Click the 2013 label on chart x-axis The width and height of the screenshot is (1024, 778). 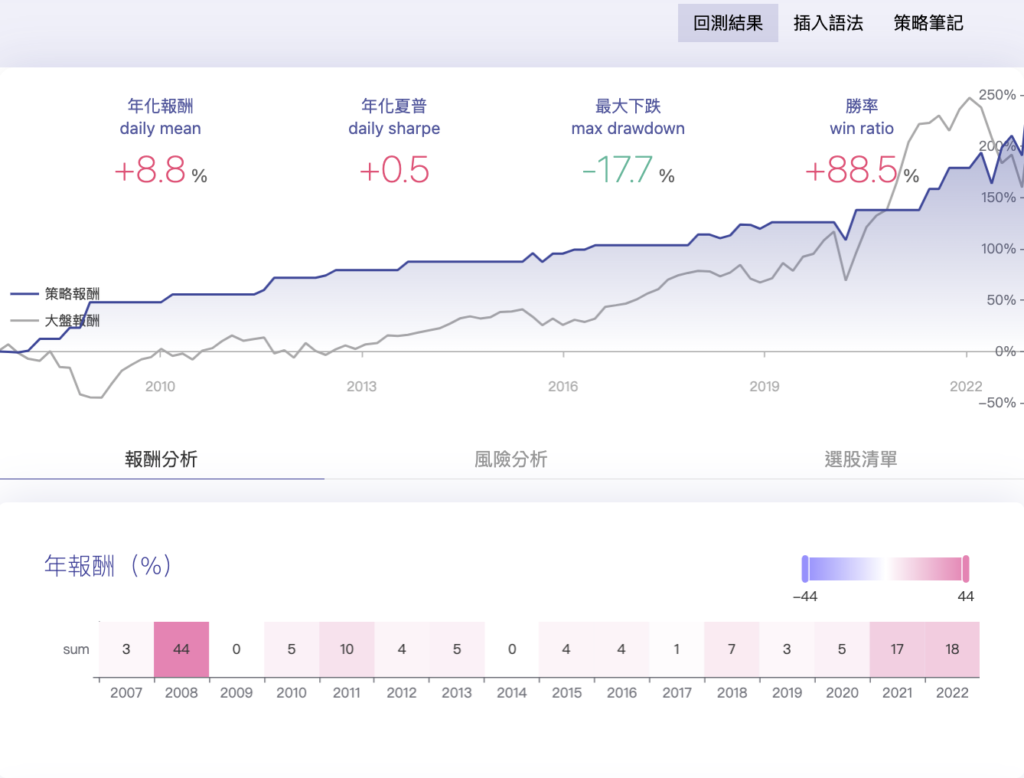point(361,386)
